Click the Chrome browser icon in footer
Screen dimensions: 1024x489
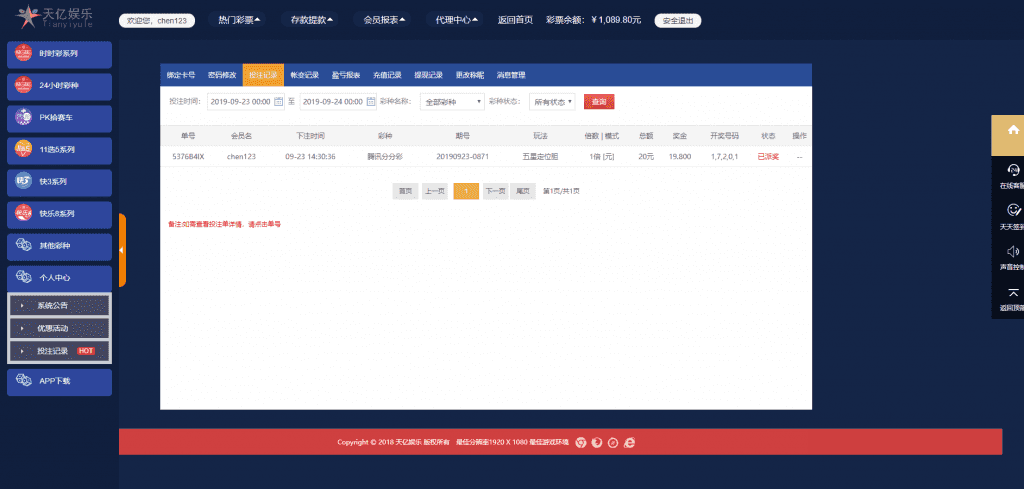[579, 442]
